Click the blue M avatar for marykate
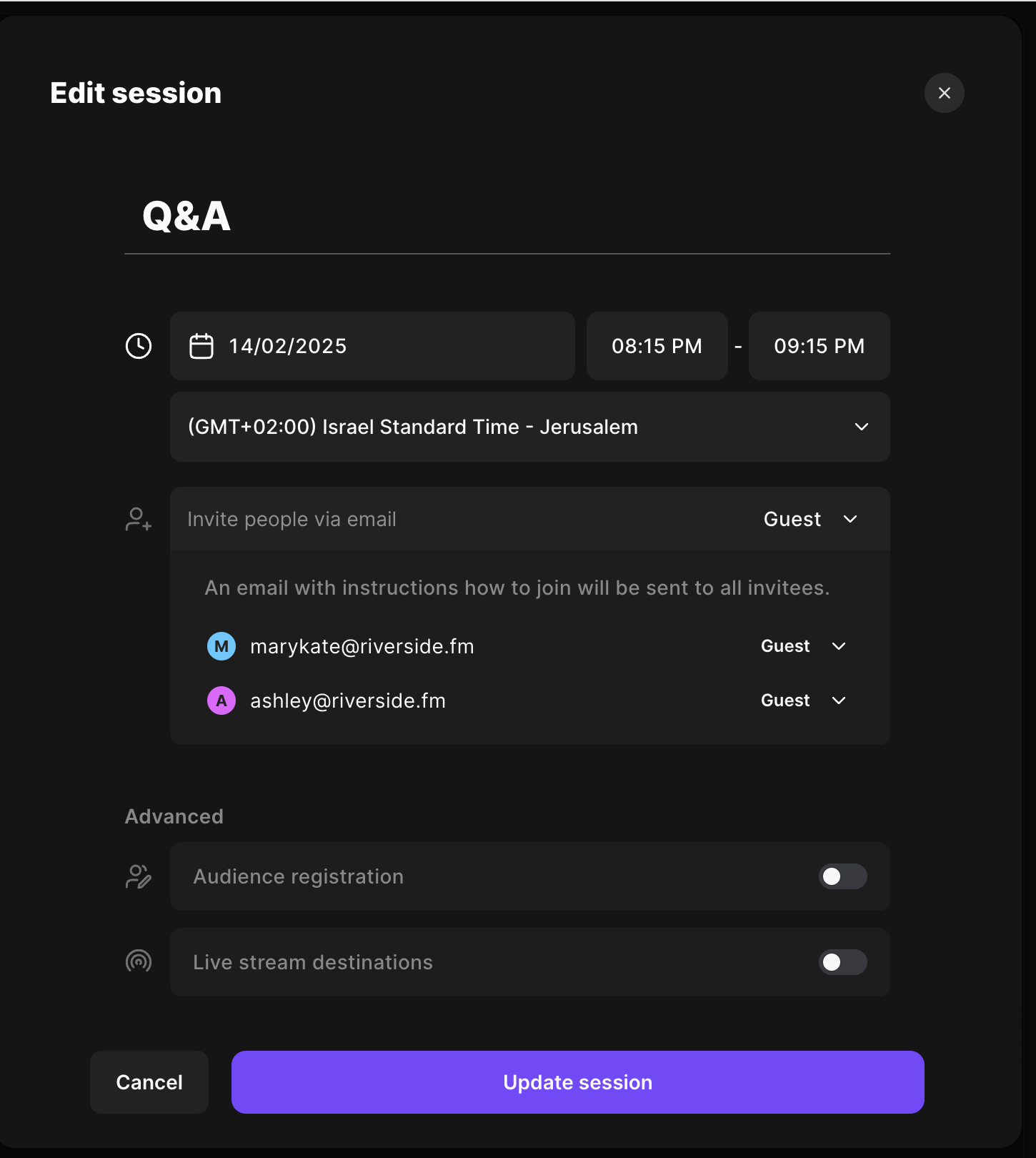This screenshot has height=1158, width=1036. click(221, 646)
